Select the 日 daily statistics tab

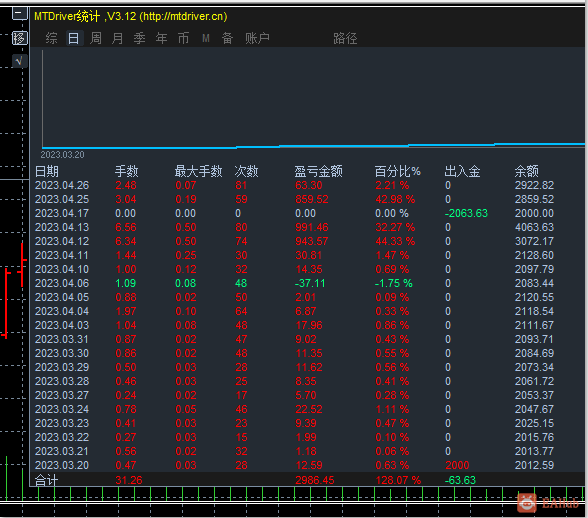(74, 38)
